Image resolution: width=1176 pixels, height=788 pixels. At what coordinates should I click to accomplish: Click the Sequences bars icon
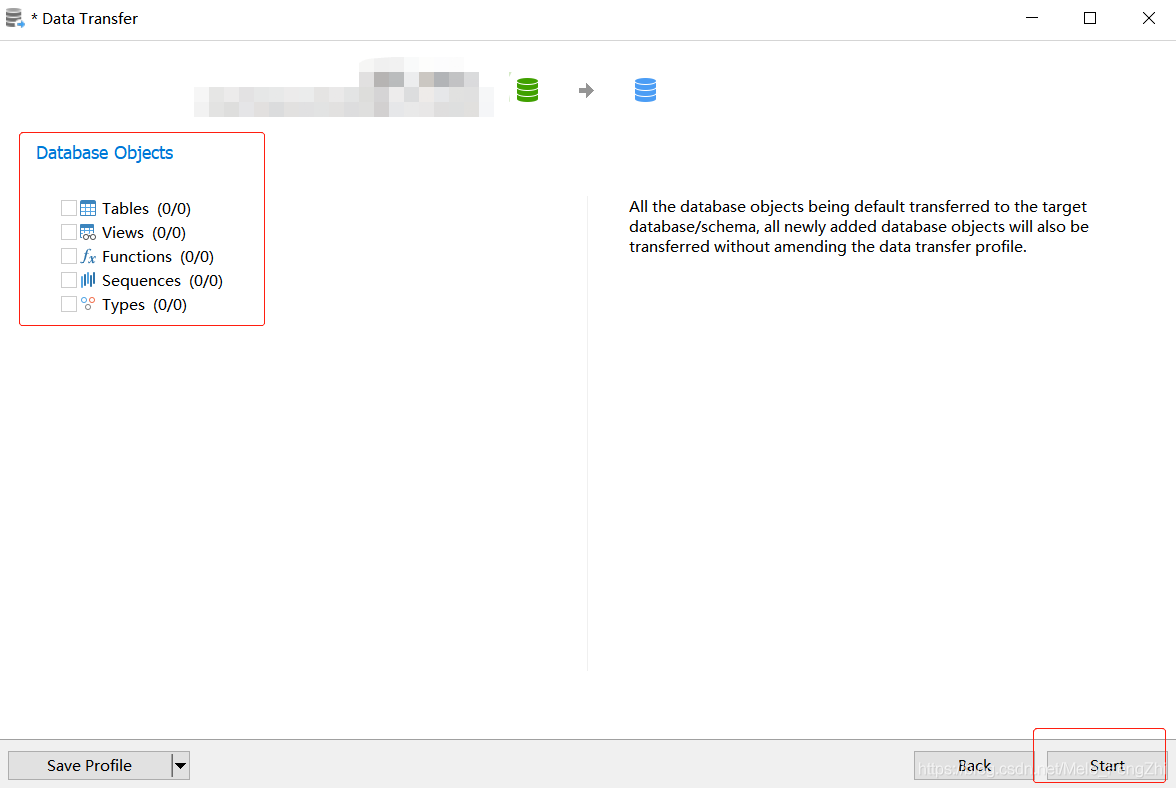(88, 280)
